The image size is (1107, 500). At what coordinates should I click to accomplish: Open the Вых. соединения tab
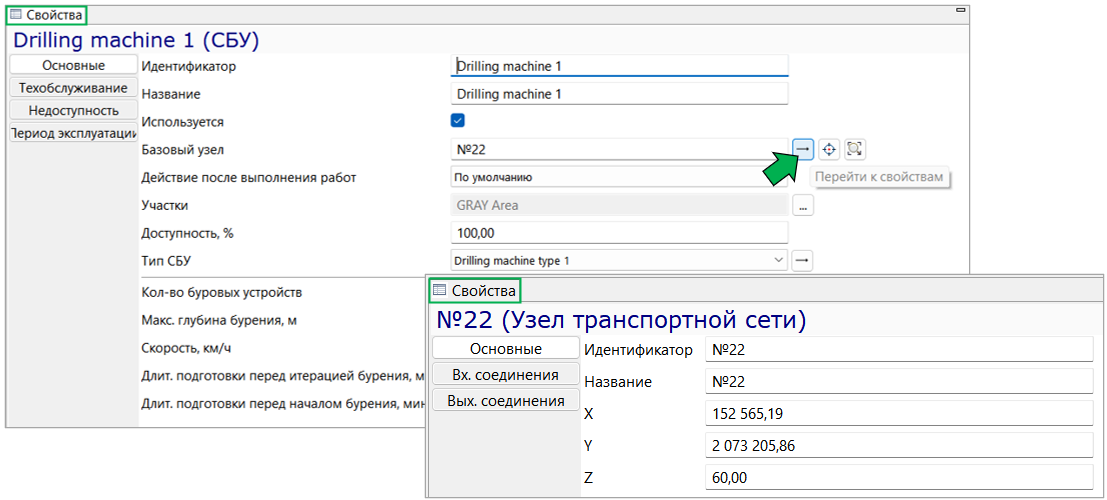505,401
